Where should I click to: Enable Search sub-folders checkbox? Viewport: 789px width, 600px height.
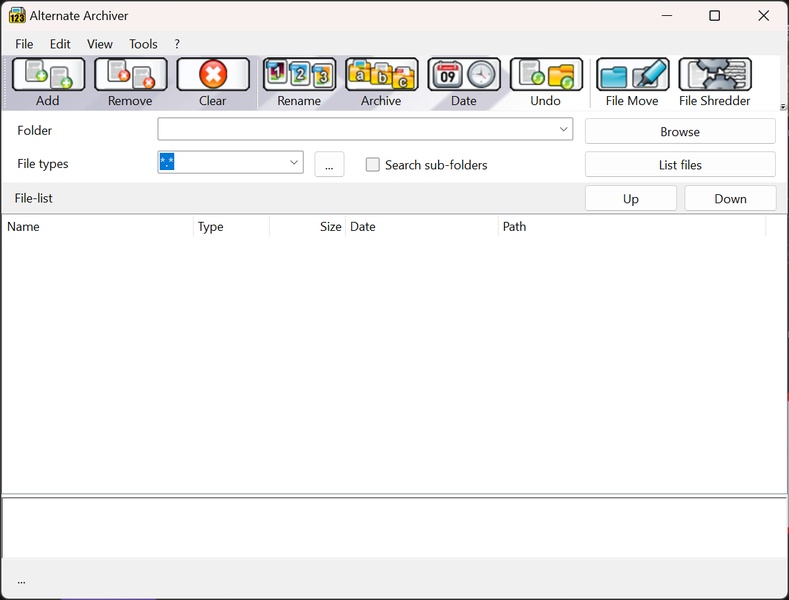pyautogui.click(x=372, y=165)
